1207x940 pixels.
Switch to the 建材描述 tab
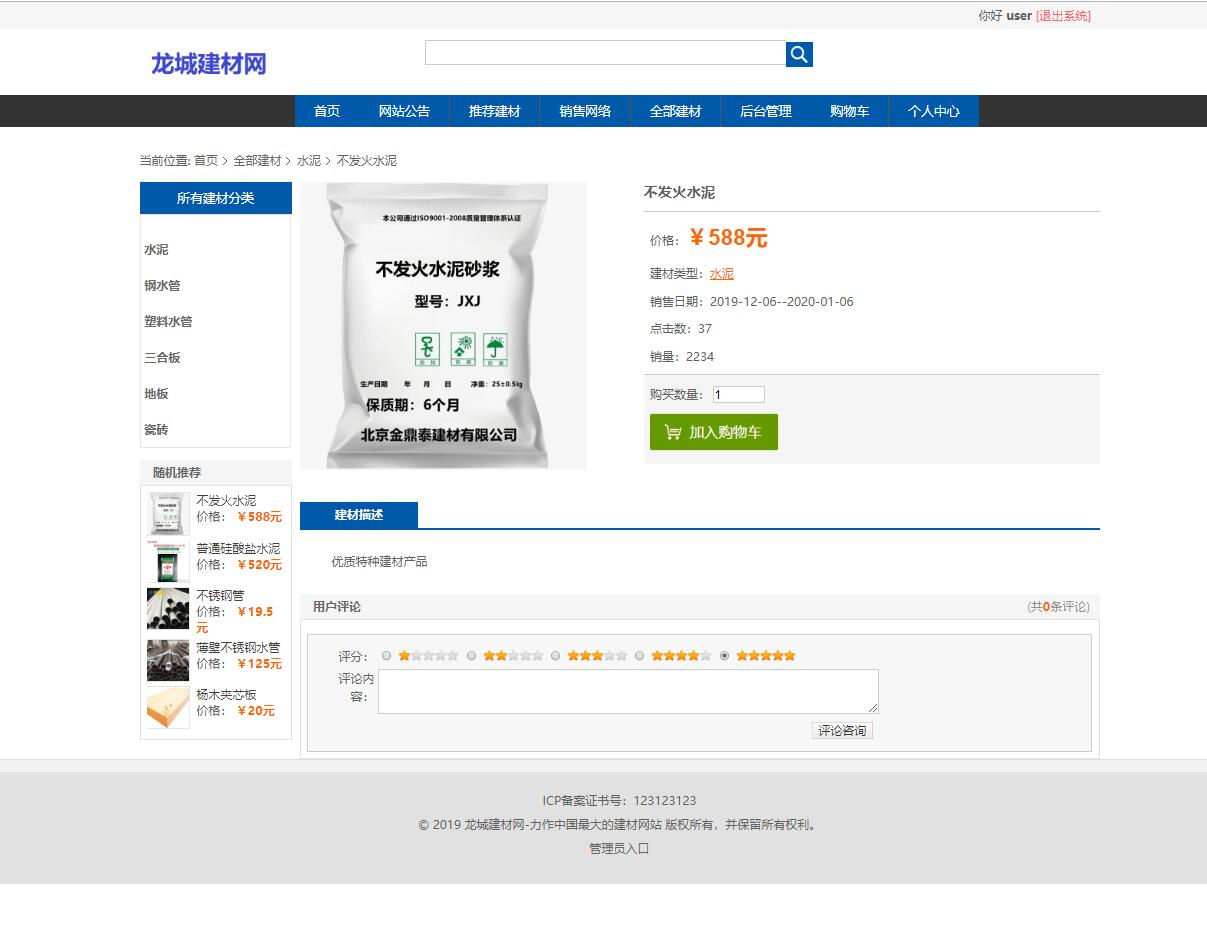point(360,515)
